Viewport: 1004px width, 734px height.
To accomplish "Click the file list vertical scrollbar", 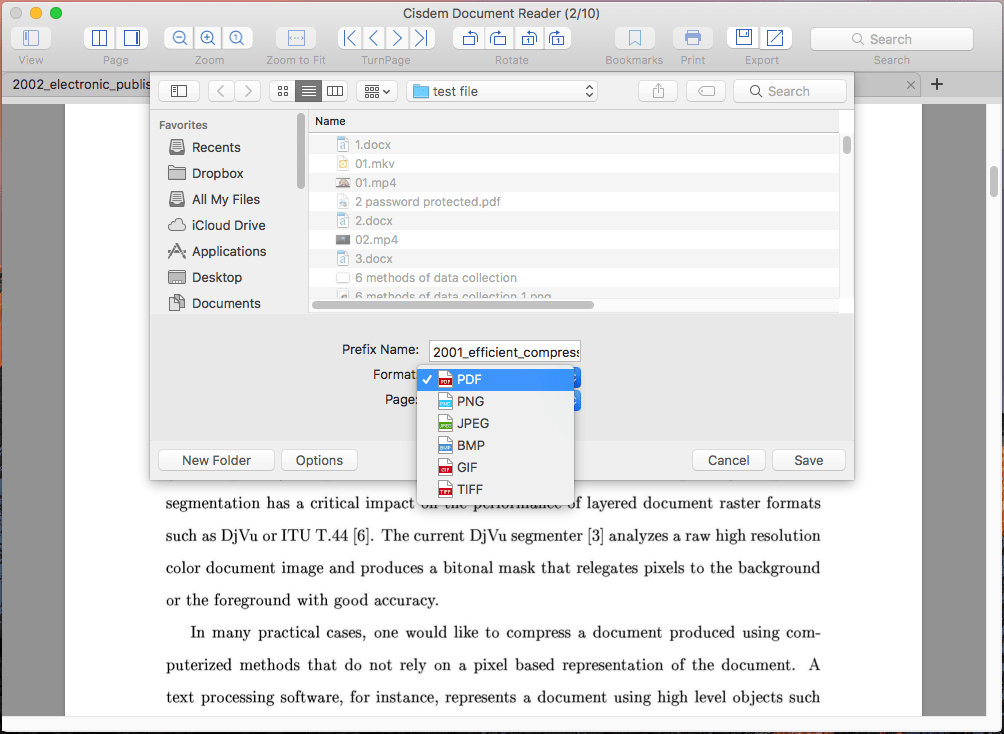I will [846, 145].
